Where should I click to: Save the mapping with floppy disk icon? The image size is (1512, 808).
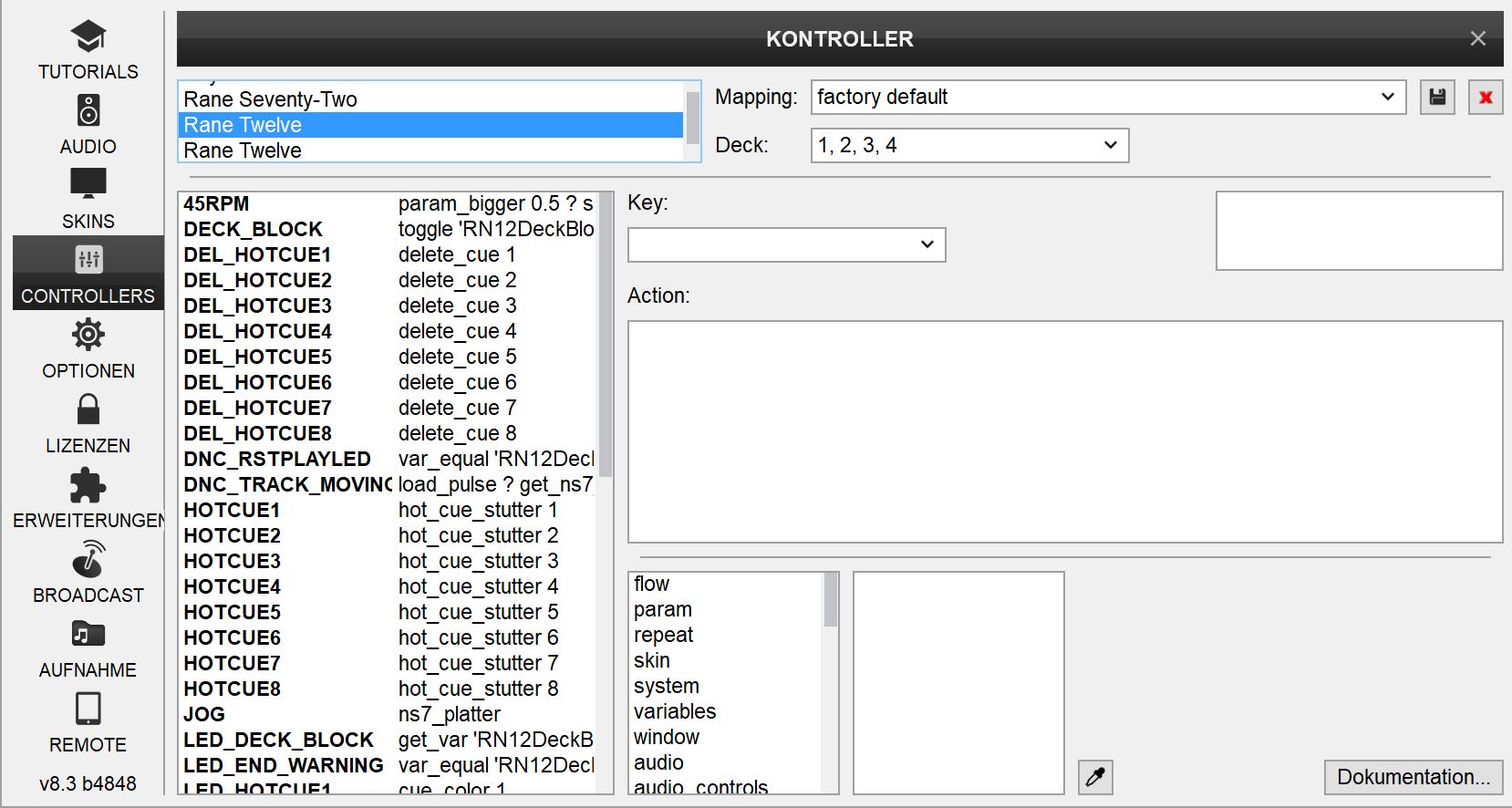(x=1438, y=98)
